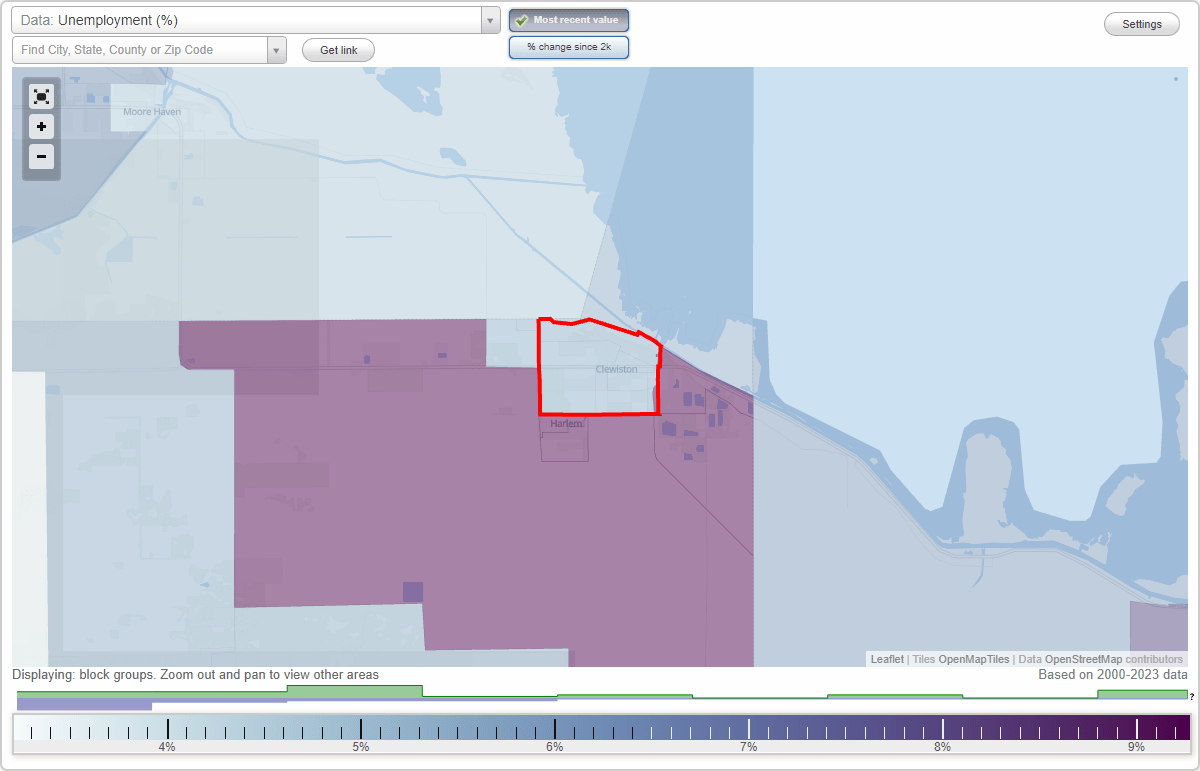Click a green histogram bar above the legend
Viewport: 1200px width, 771px height.
(355, 691)
